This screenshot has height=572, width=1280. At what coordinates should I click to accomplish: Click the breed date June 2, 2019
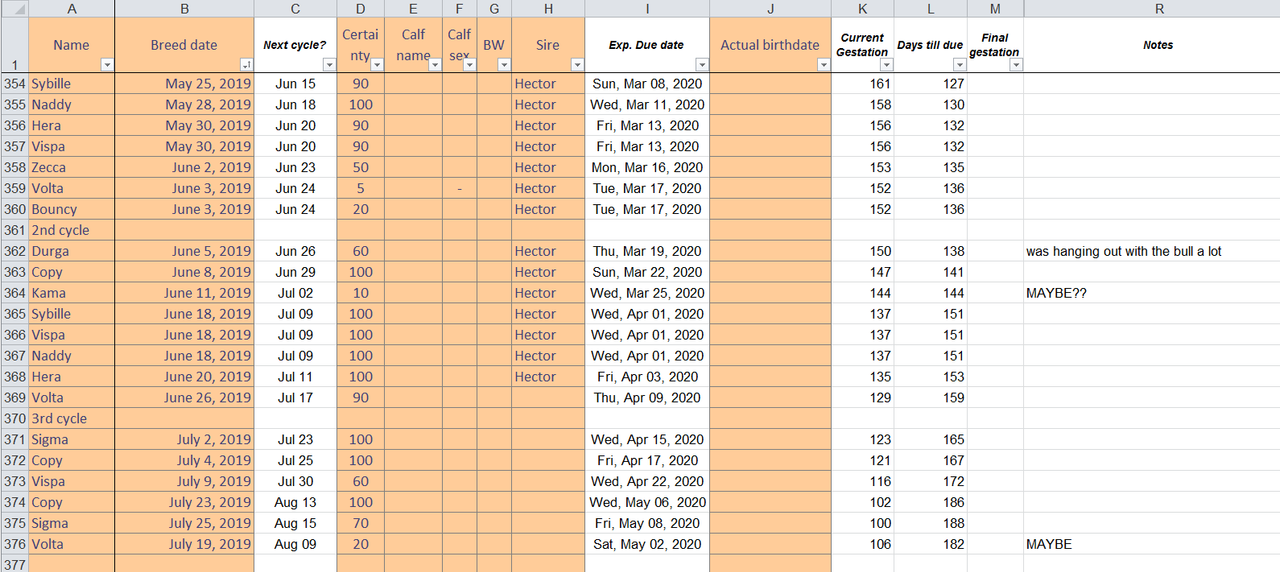point(184,167)
